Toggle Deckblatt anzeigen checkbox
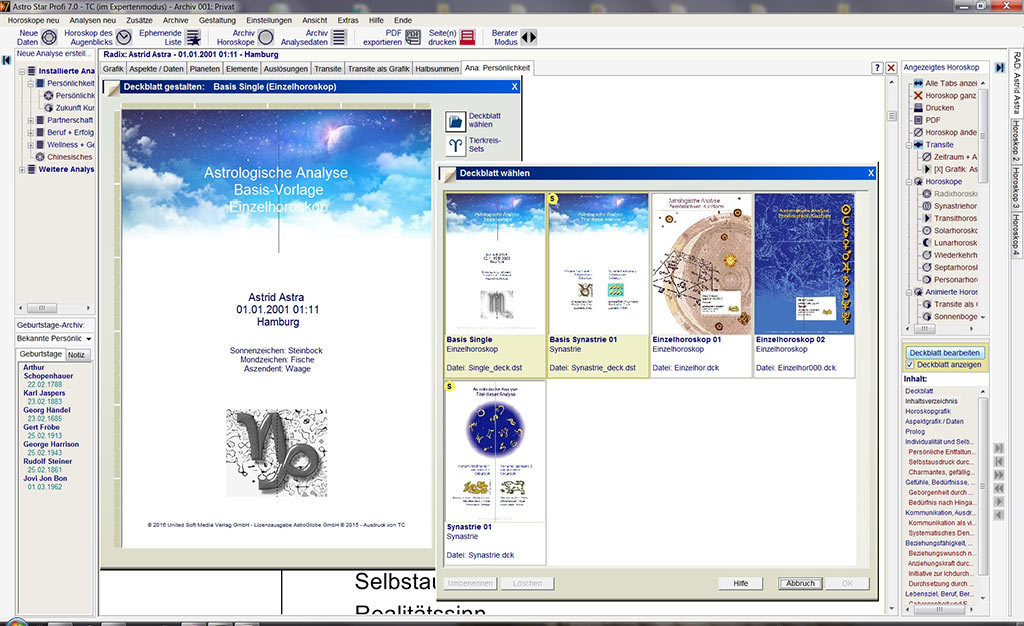 [910, 365]
